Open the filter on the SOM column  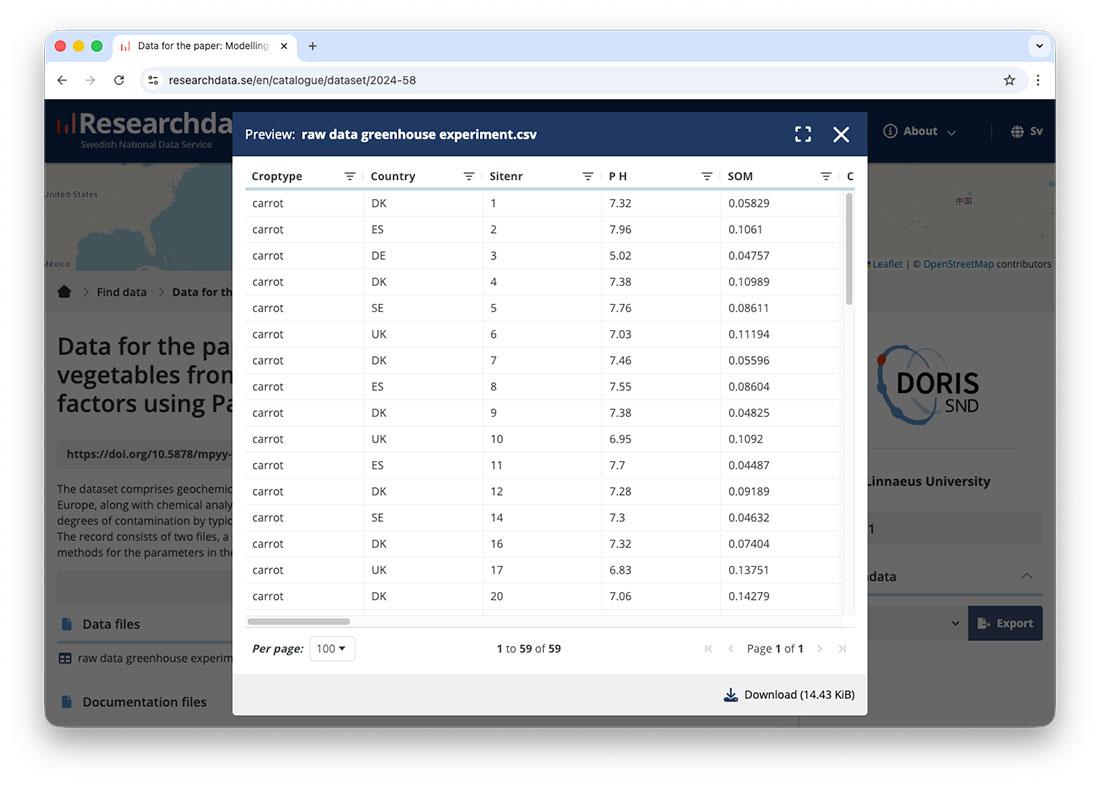(826, 175)
